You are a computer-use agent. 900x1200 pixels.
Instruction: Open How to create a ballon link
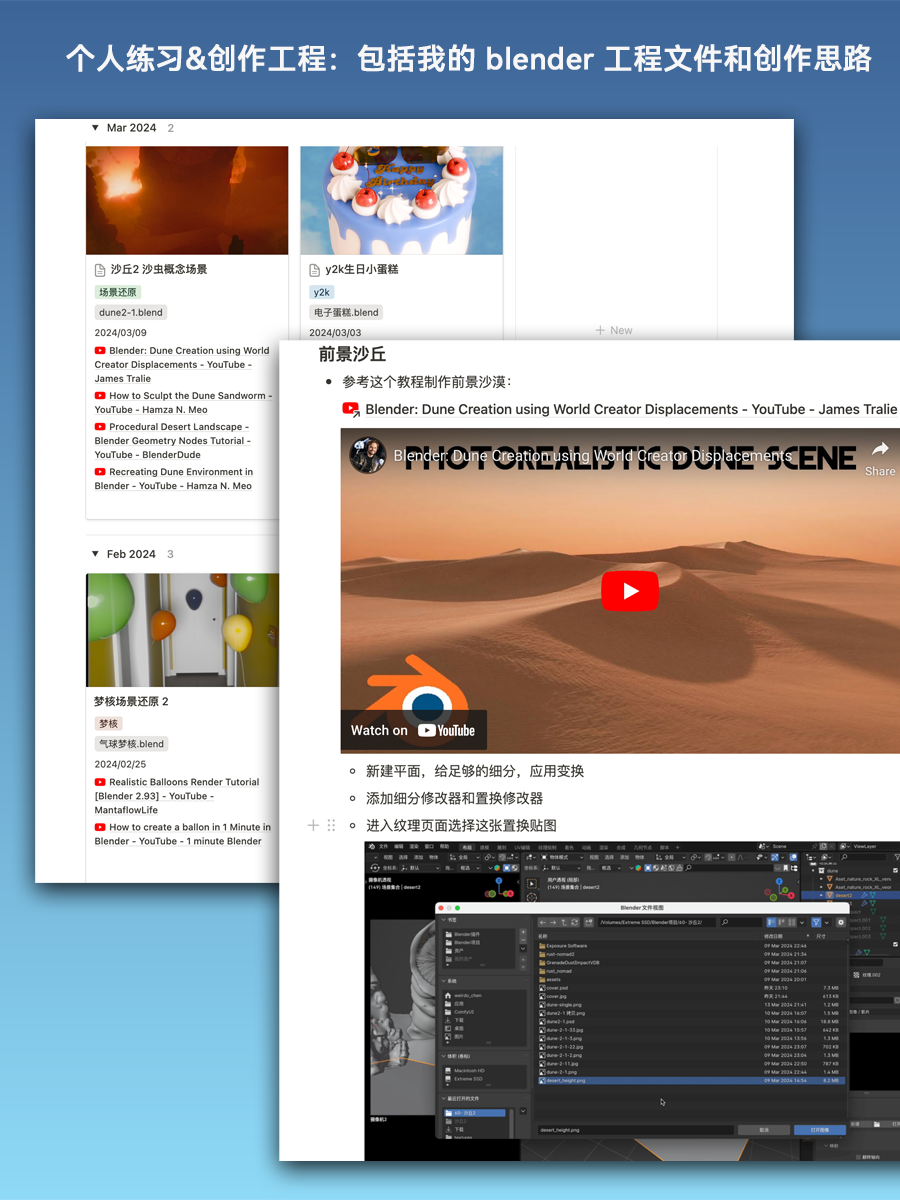pos(183,834)
